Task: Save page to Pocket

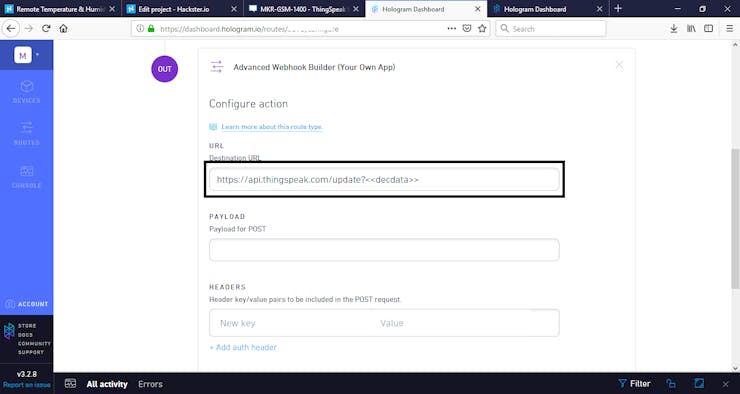Action: click(467, 29)
